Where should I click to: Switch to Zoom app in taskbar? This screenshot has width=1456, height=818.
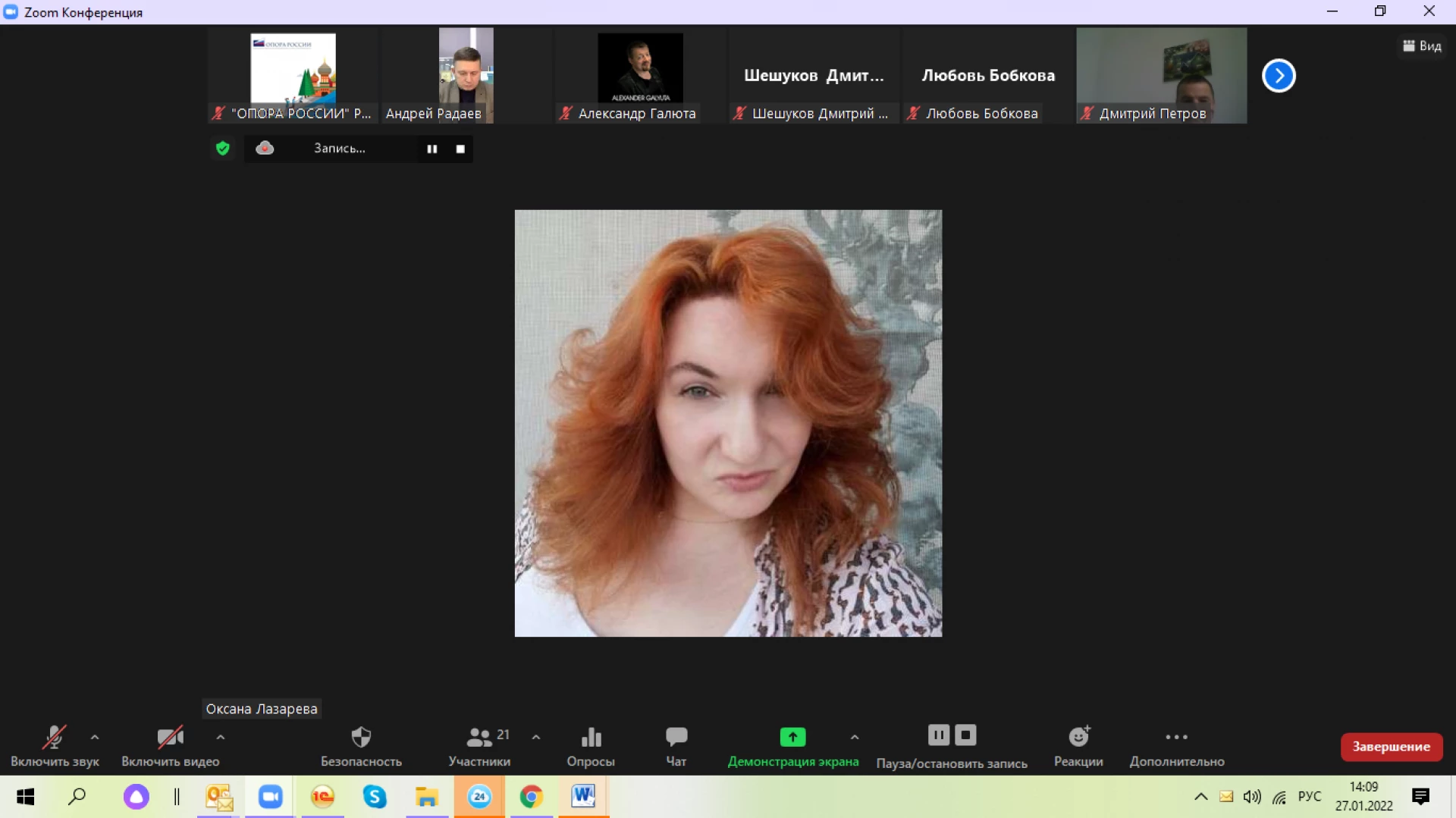[271, 797]
